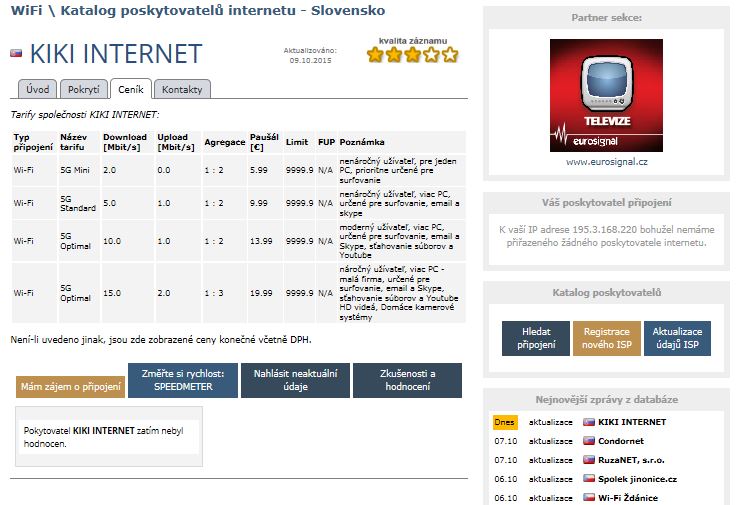Select the Ceník tab

131,89
